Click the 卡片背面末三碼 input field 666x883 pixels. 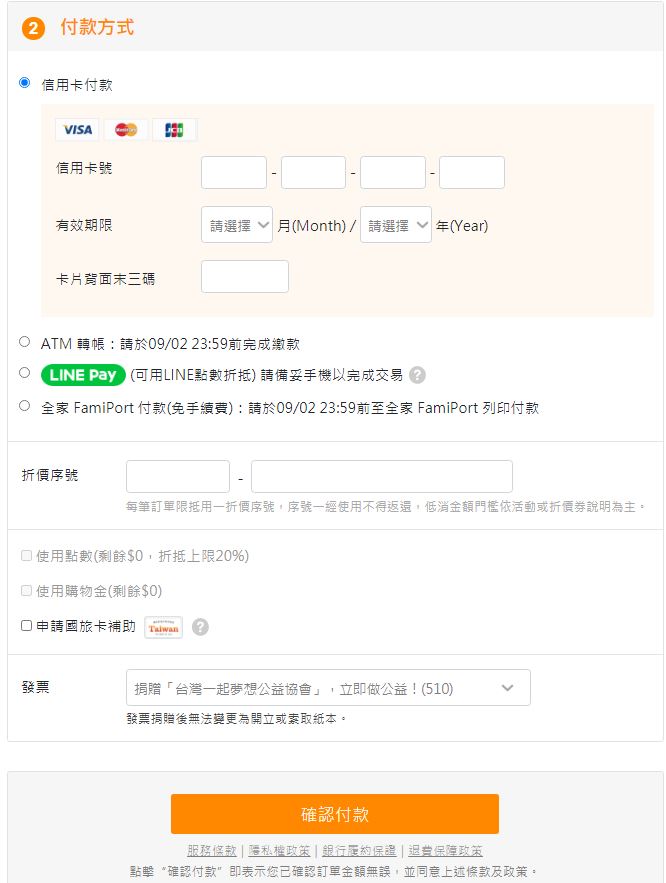click(x=245, y=277)
